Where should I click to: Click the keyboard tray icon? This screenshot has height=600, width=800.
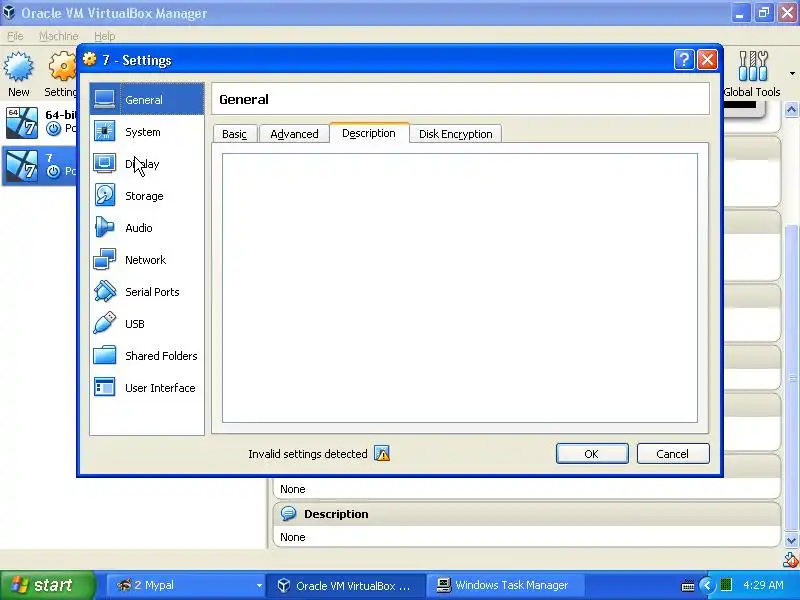[688, 585]
